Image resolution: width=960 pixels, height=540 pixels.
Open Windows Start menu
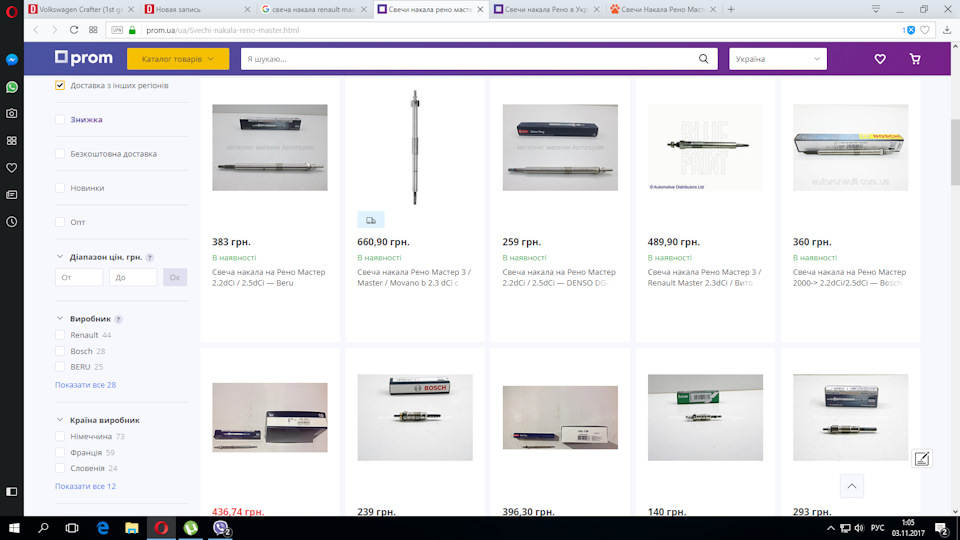(14, 528)
